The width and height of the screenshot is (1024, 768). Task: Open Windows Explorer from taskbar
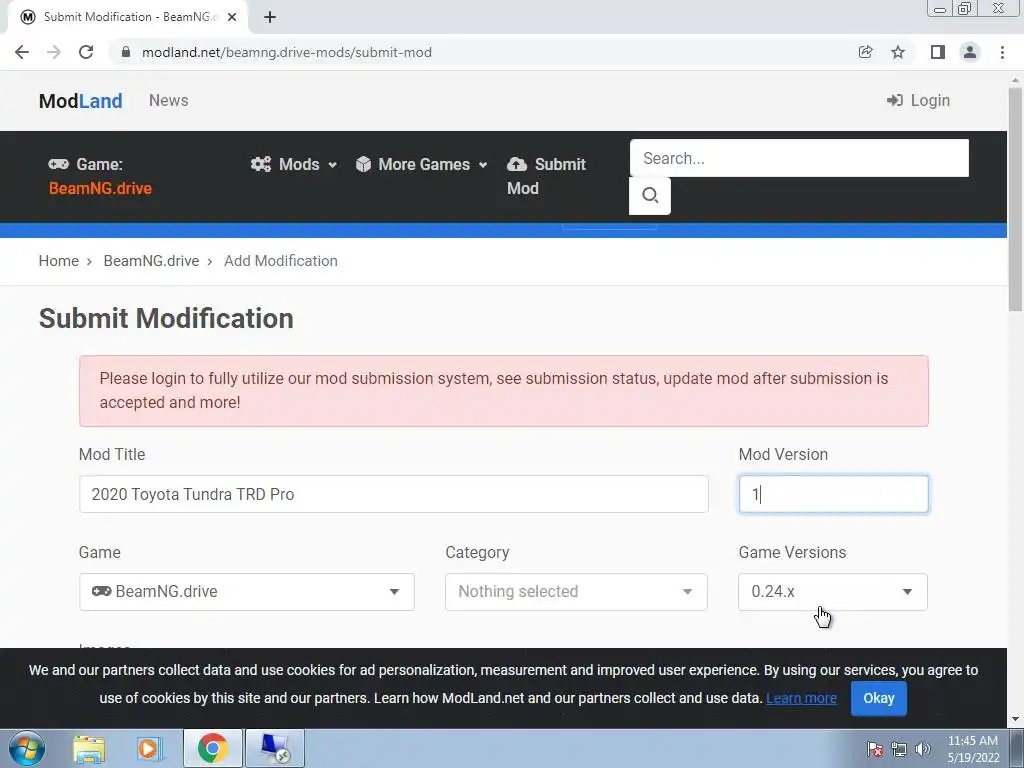tap(89, 749)
